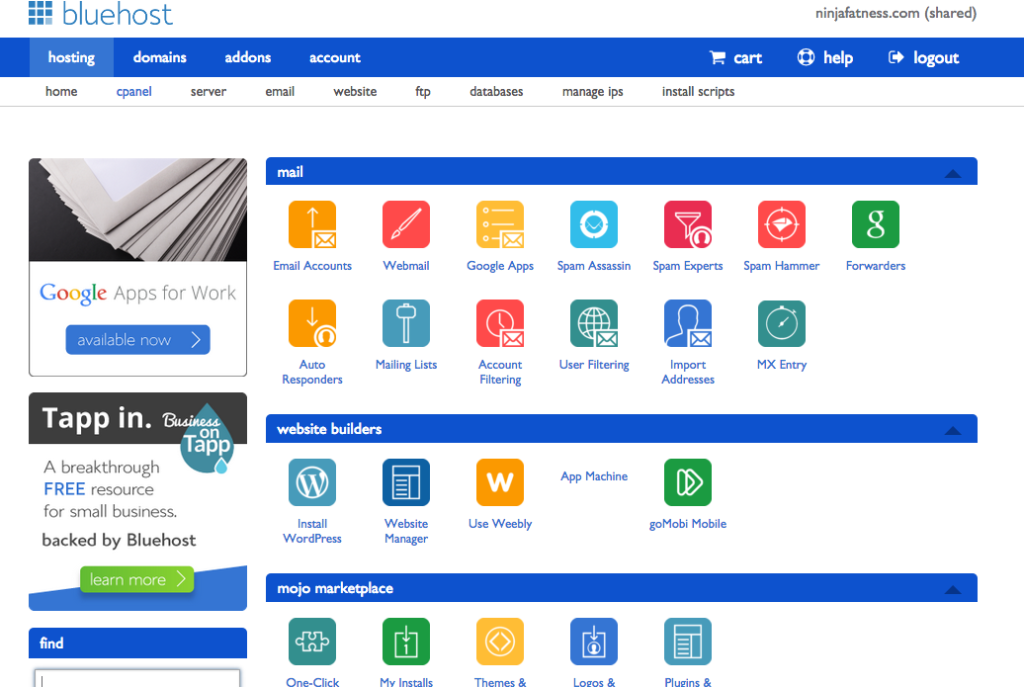This screenshot has height=687, width=1024.
Task: Click the ninjafatness.com (shared) account text
Action: (x=895, y=13)
